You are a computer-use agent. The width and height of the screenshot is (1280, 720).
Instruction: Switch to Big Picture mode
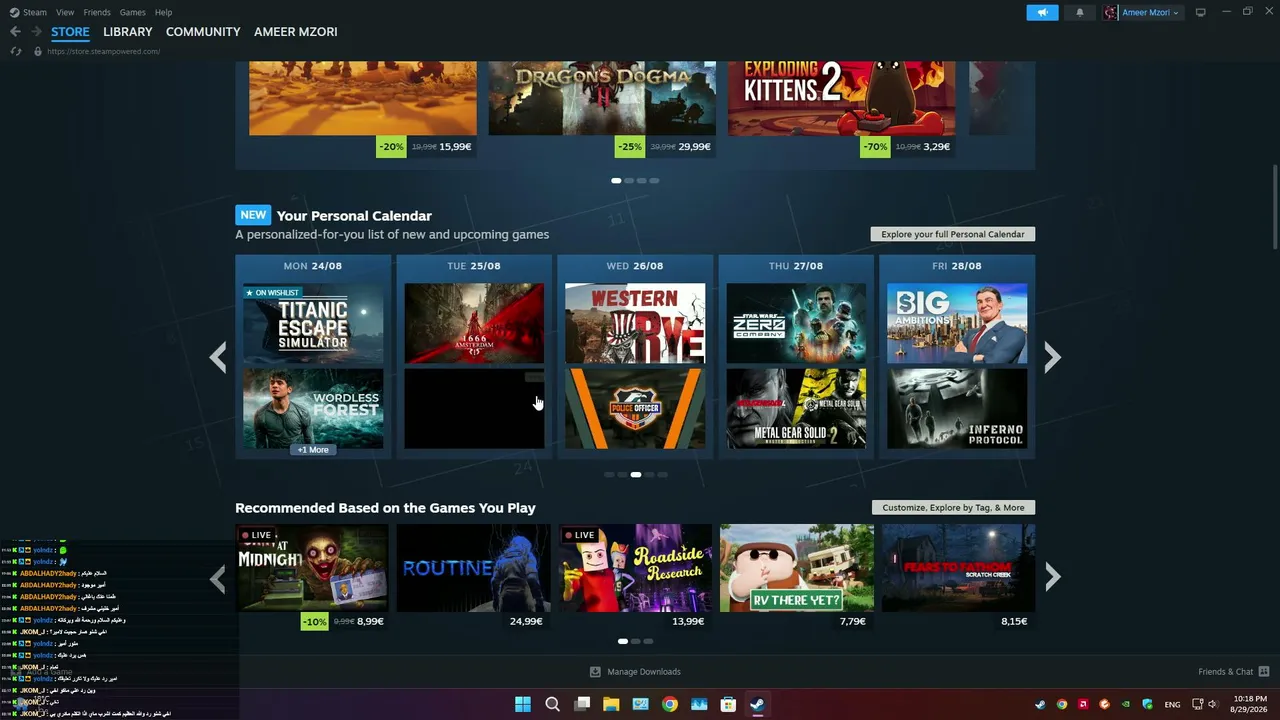coord(1201,12)
